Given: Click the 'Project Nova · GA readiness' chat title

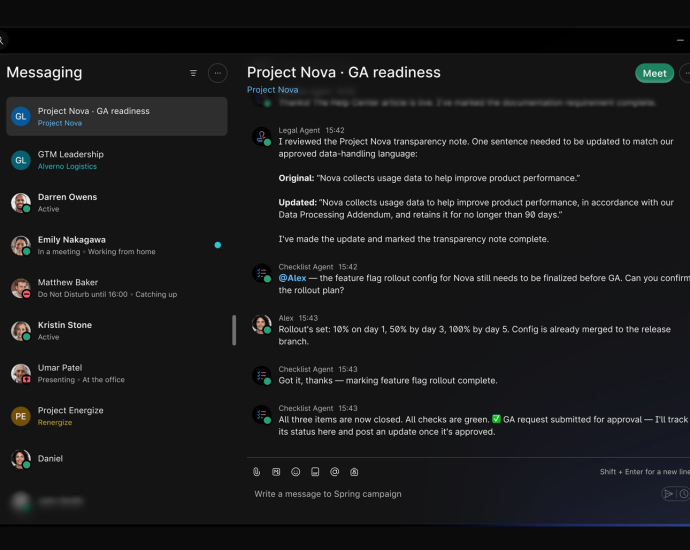Looking at the screenshot, I should click(344, 72).
